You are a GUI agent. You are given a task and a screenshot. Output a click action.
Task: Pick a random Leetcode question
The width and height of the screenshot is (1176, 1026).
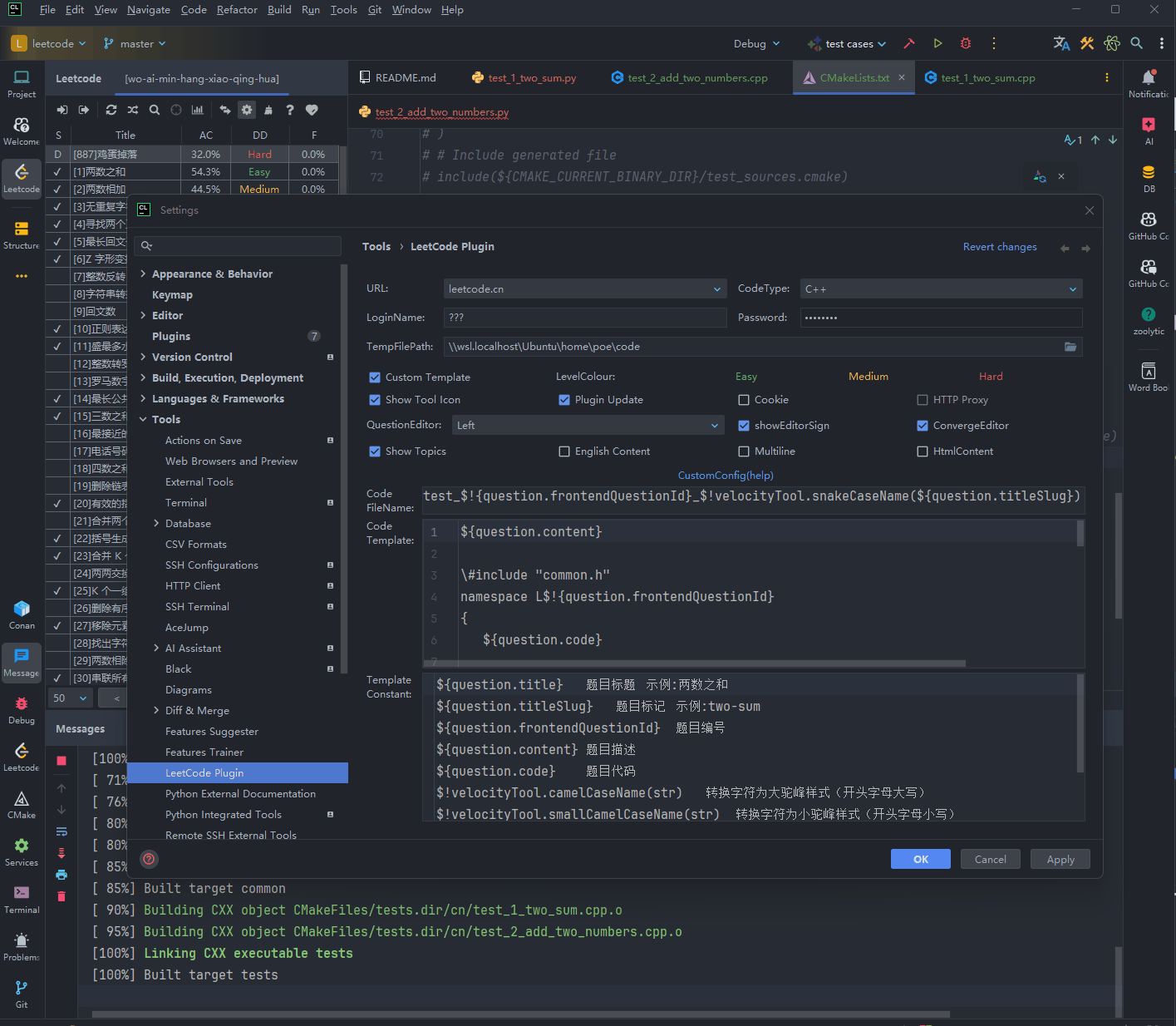(133, 110)
